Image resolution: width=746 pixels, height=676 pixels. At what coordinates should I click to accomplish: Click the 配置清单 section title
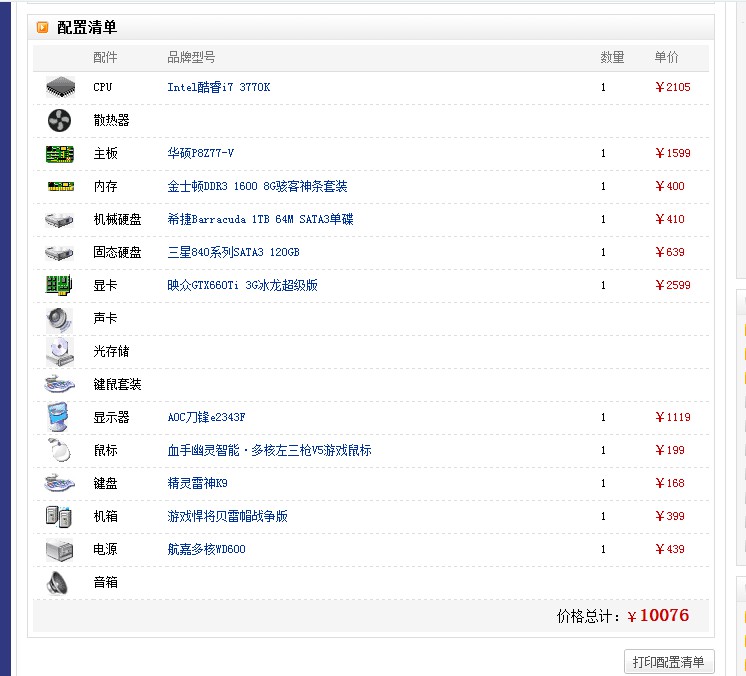pyautogui.click(x=87, y=27)
